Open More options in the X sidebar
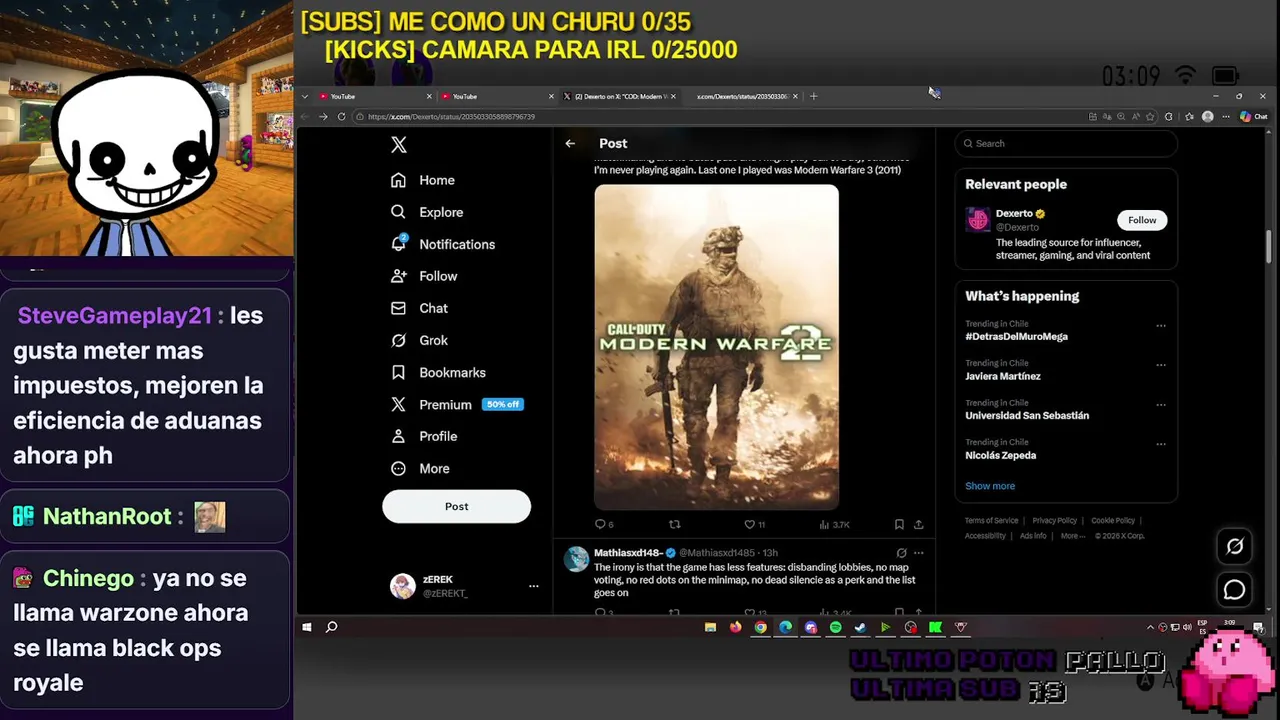Image resolution: width=1280 pixels, height=720 pixels. coord(420,468)
